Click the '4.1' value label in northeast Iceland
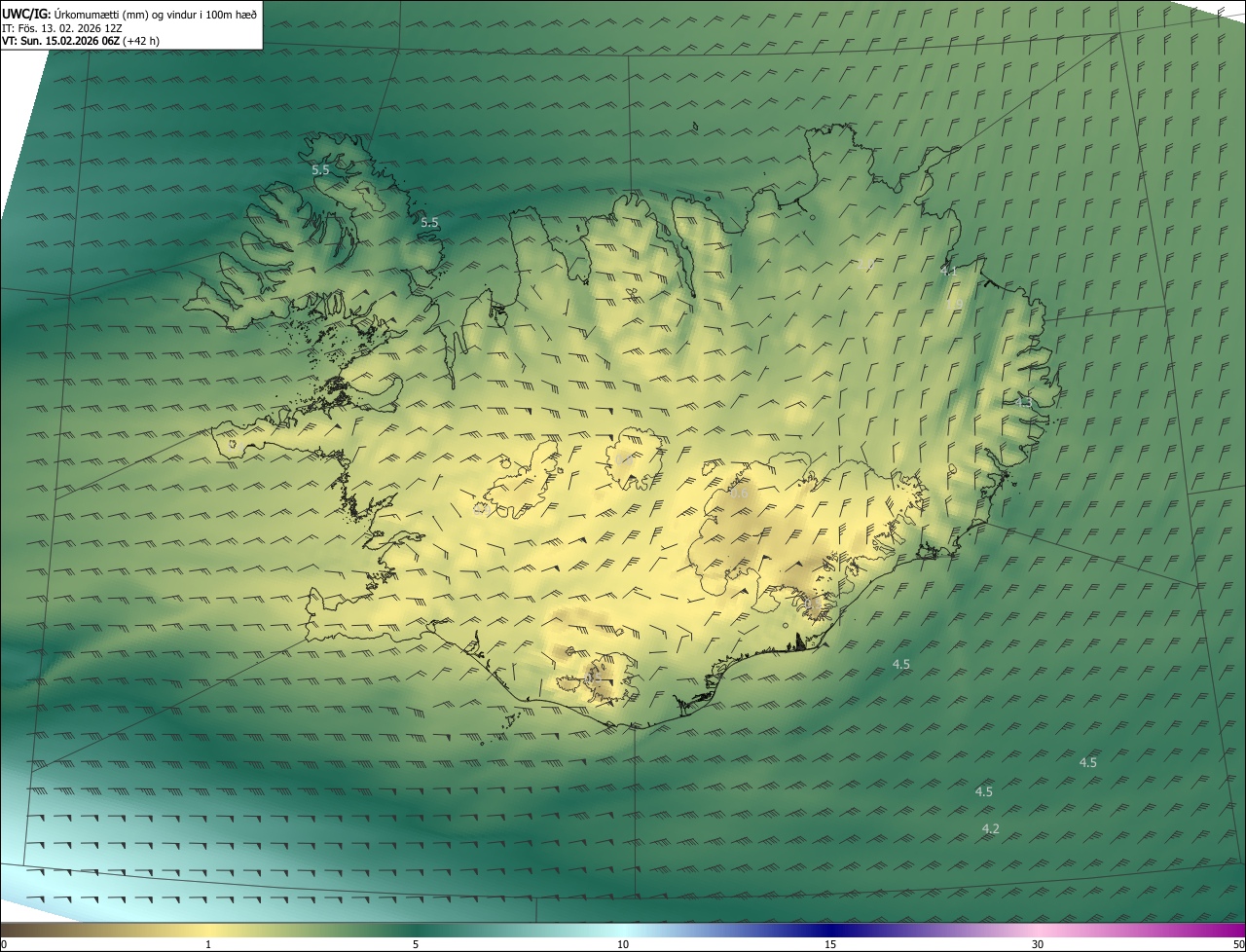The height and width of the screenshot is (952, 1246). [x=947, y=271]
